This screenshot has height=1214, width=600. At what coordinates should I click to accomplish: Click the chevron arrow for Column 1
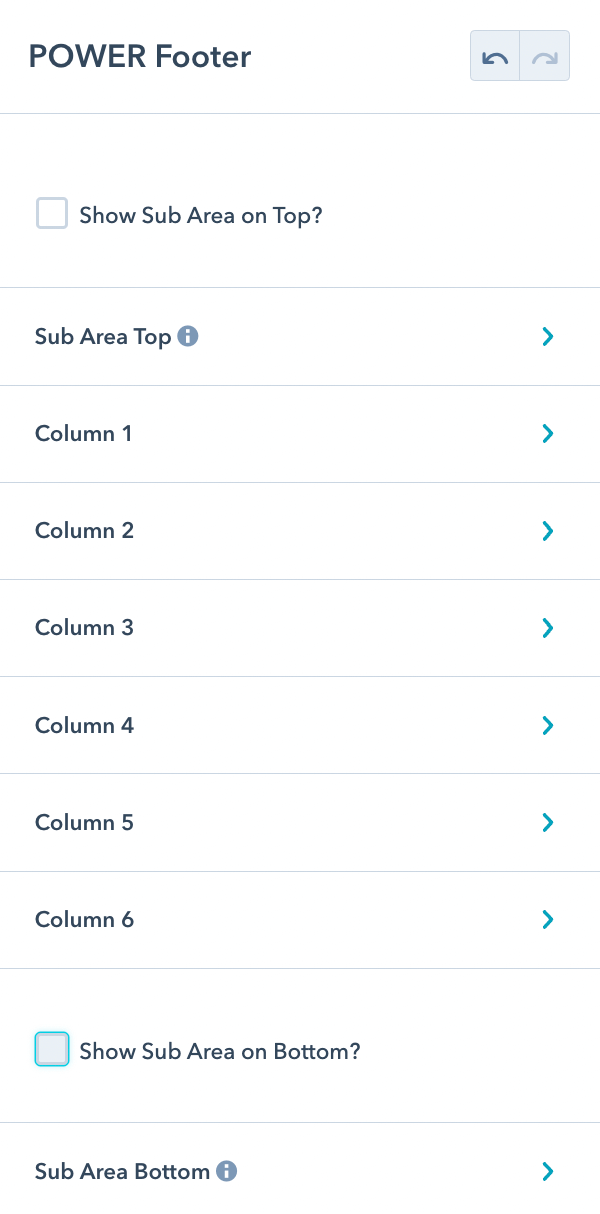(x=547, y=434)
